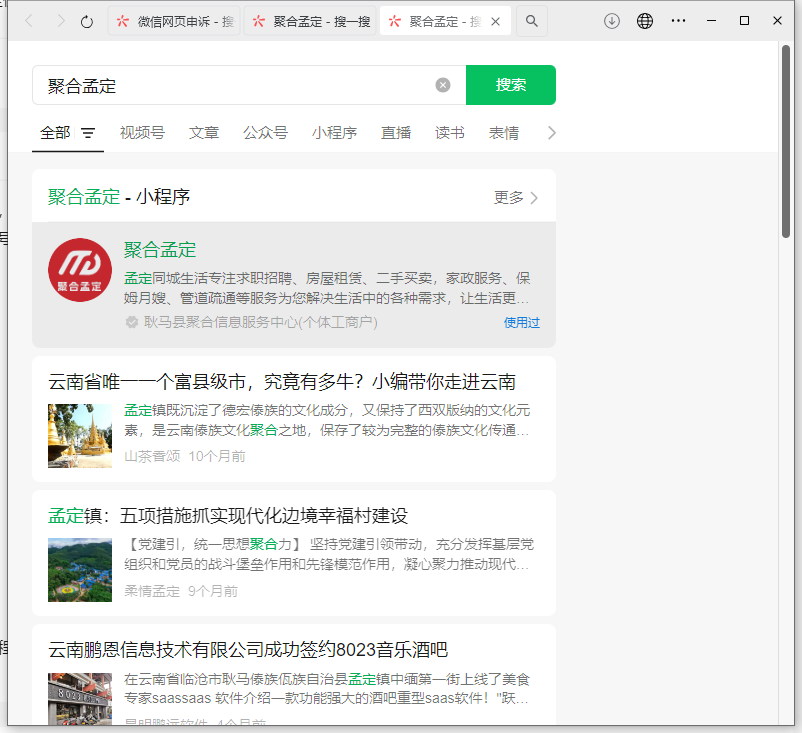Open the filter icon next to 全部

tap(88, 133)
